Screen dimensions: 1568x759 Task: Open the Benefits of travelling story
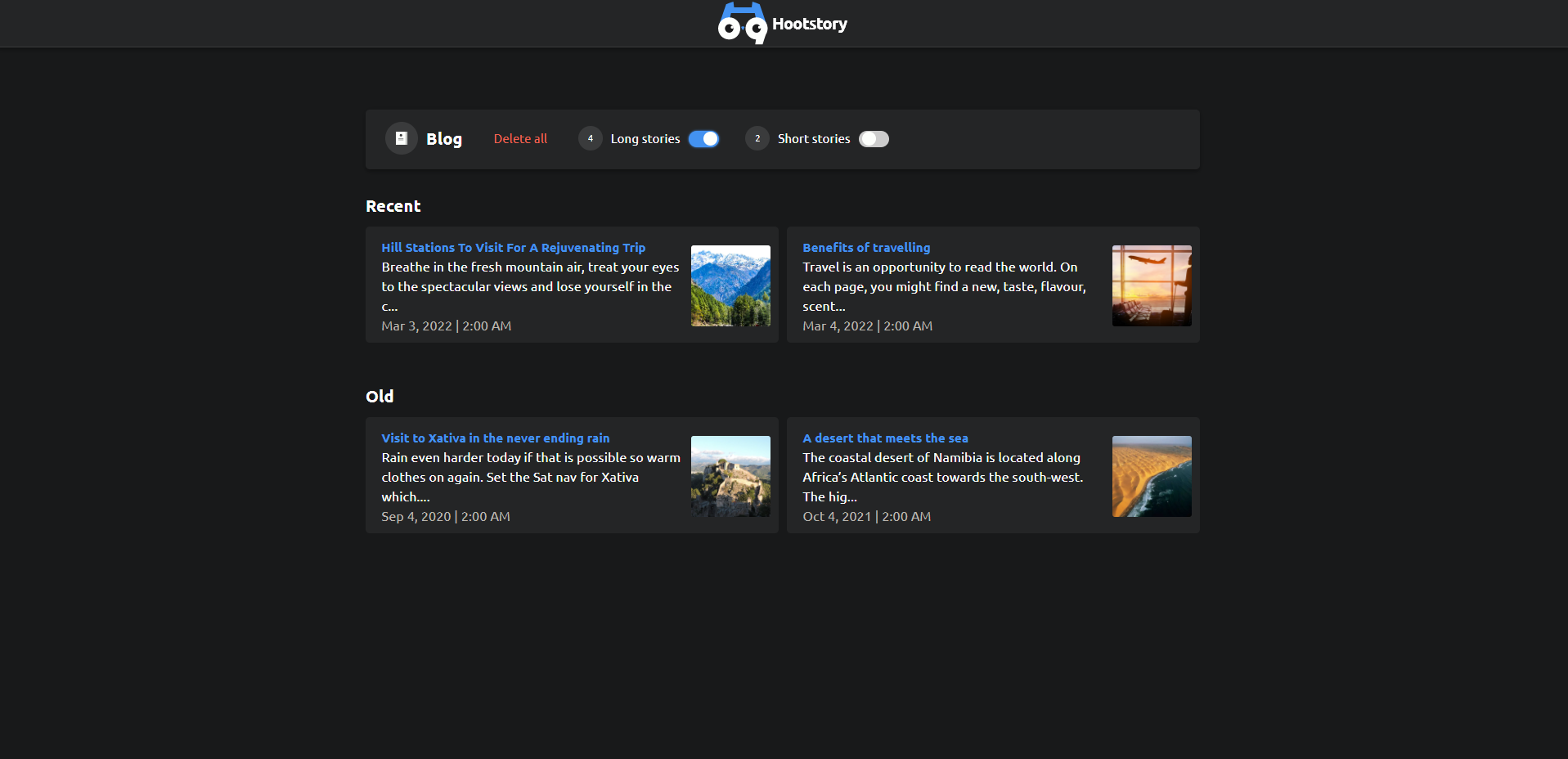865,248
